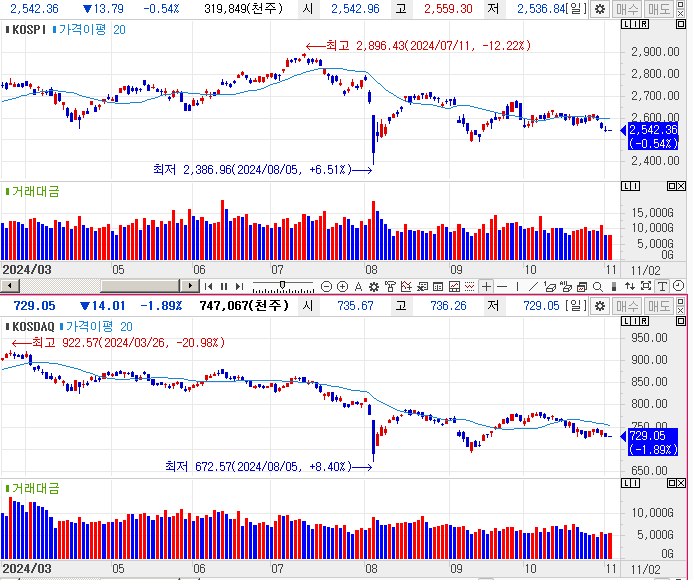Maximize the KOSPI 거래대금 volume pane
693x580 pixels.
[671, 186]
